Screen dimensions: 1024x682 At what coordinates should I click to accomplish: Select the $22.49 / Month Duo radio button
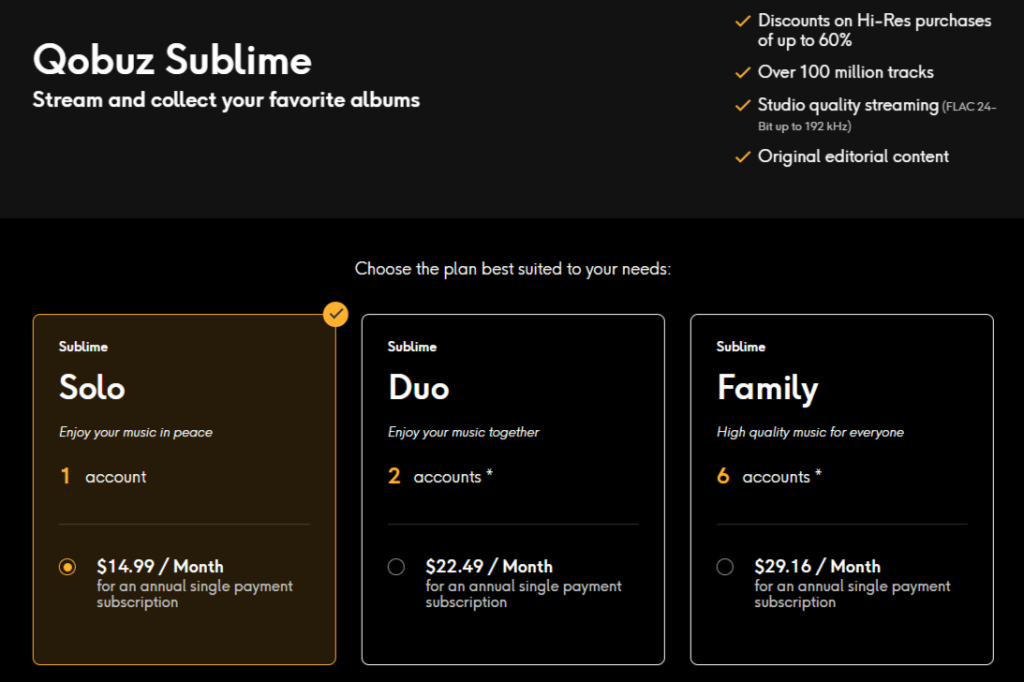[x=396, y=566]
